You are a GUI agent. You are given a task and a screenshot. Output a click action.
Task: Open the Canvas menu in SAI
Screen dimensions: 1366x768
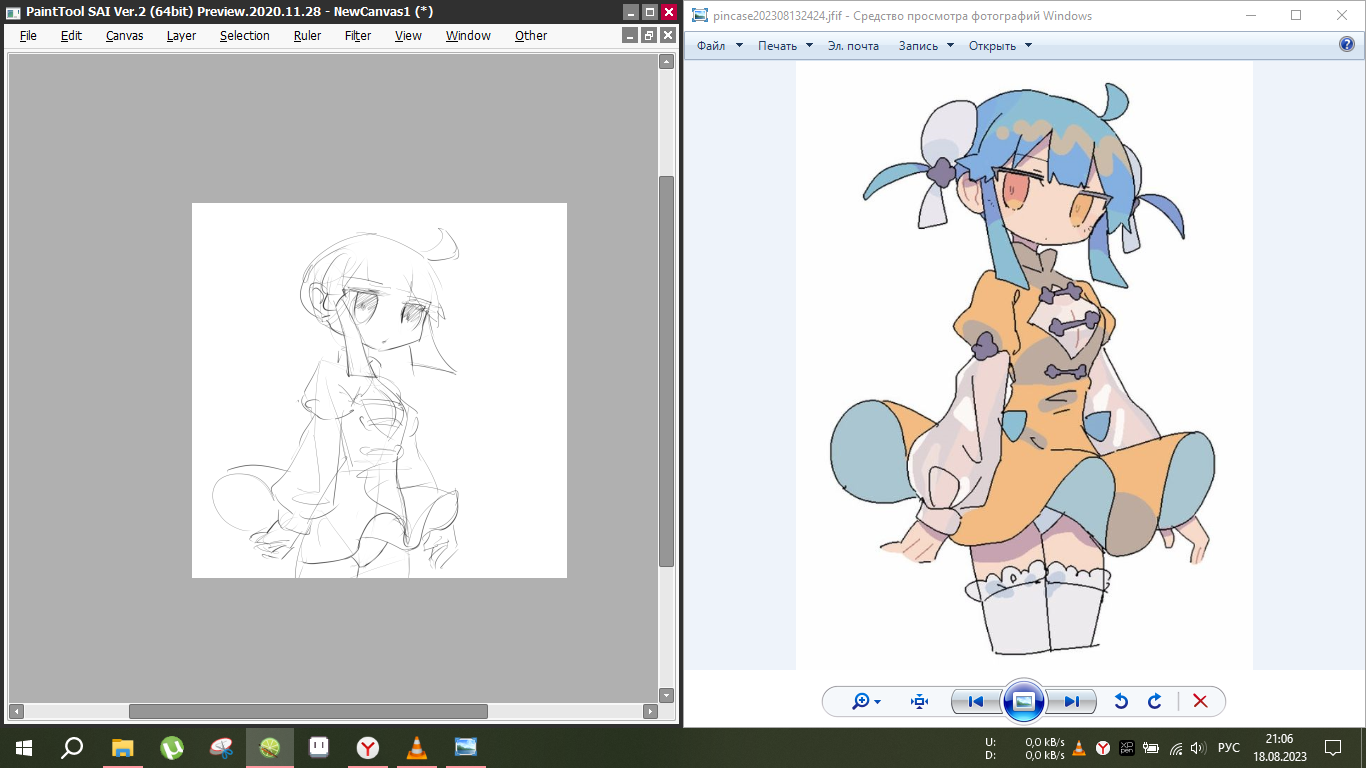point(125,35)
